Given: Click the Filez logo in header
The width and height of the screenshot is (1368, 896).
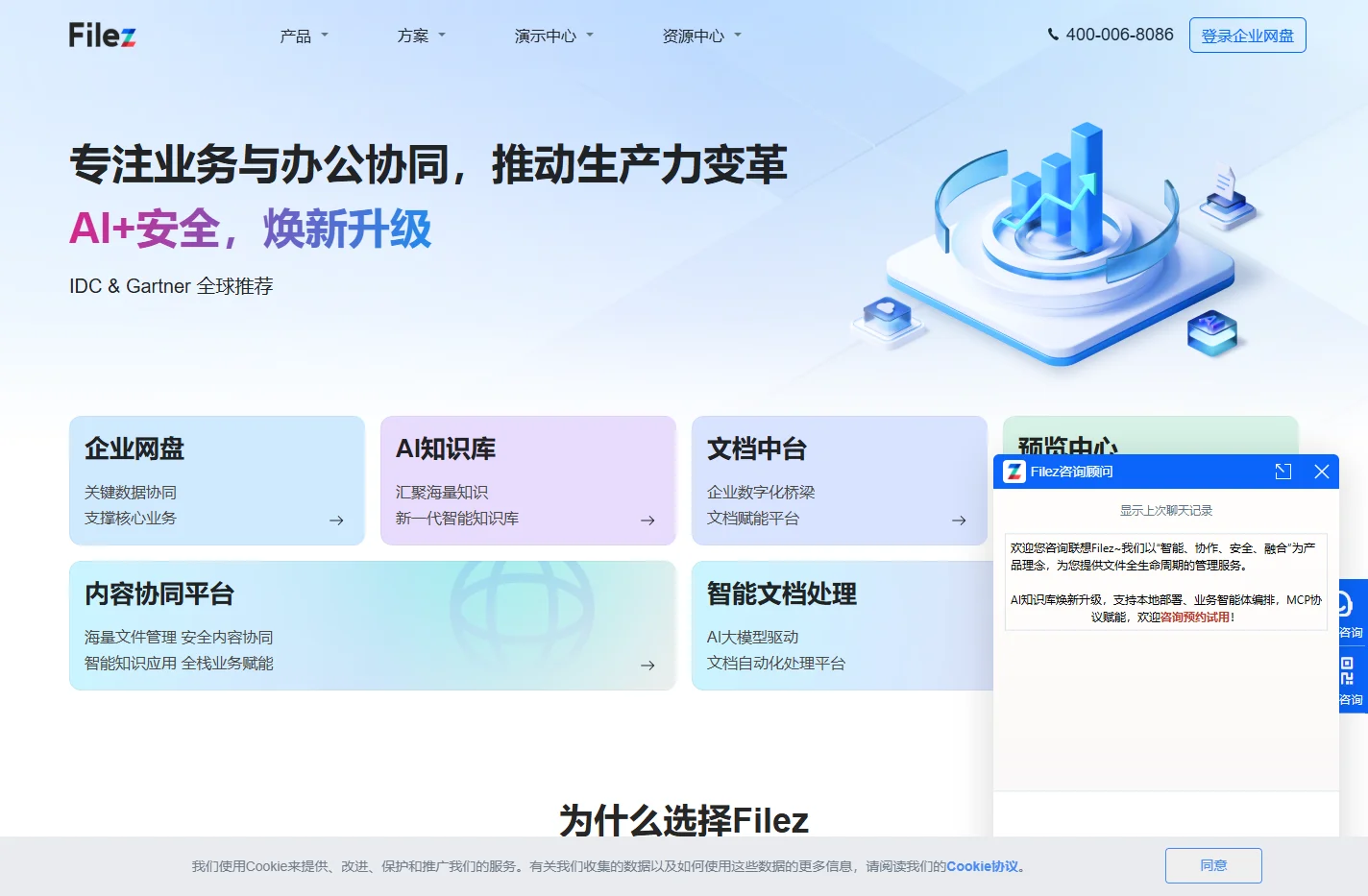Looking at the screenshot, I should tap(102, 36).
